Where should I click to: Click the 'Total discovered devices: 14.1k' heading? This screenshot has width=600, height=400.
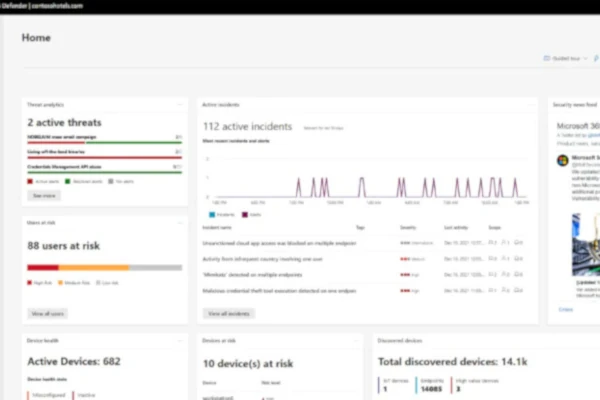click(453, 362)
